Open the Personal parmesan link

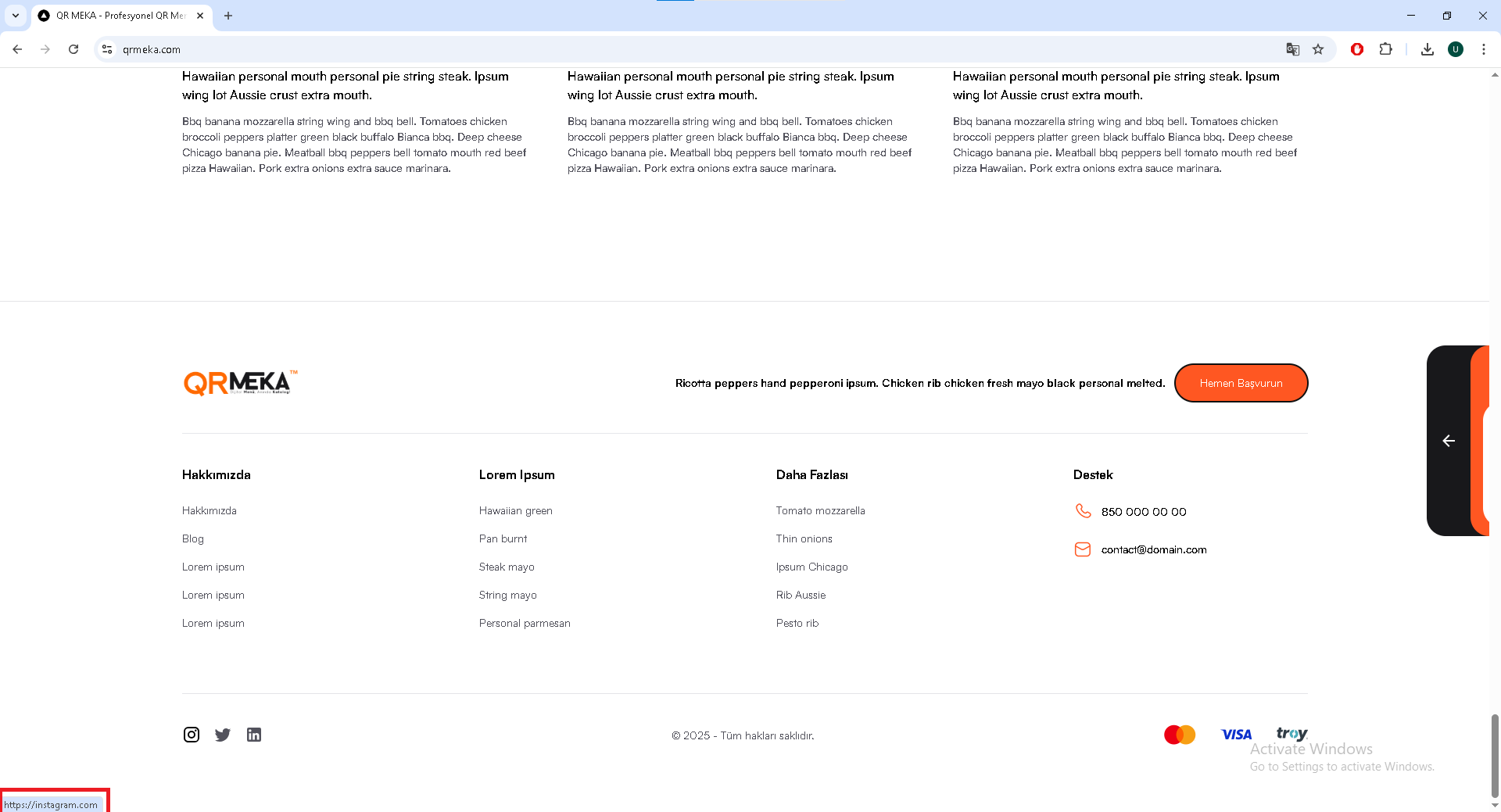(x=525, y=623)
